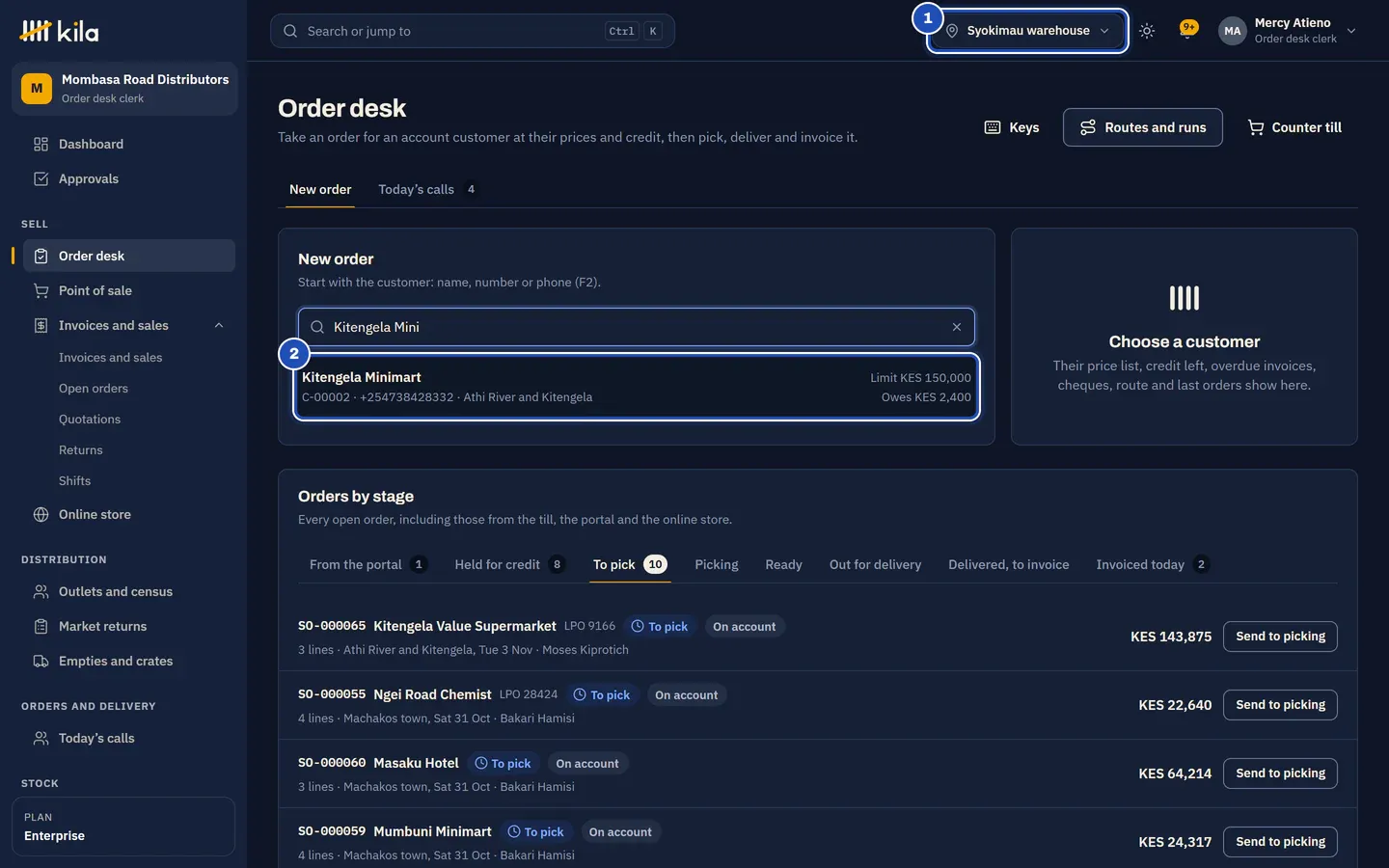The image size is (1389, 868).
Task: Select the Held for credit stage tab
Action: click(x=510, y=564)
